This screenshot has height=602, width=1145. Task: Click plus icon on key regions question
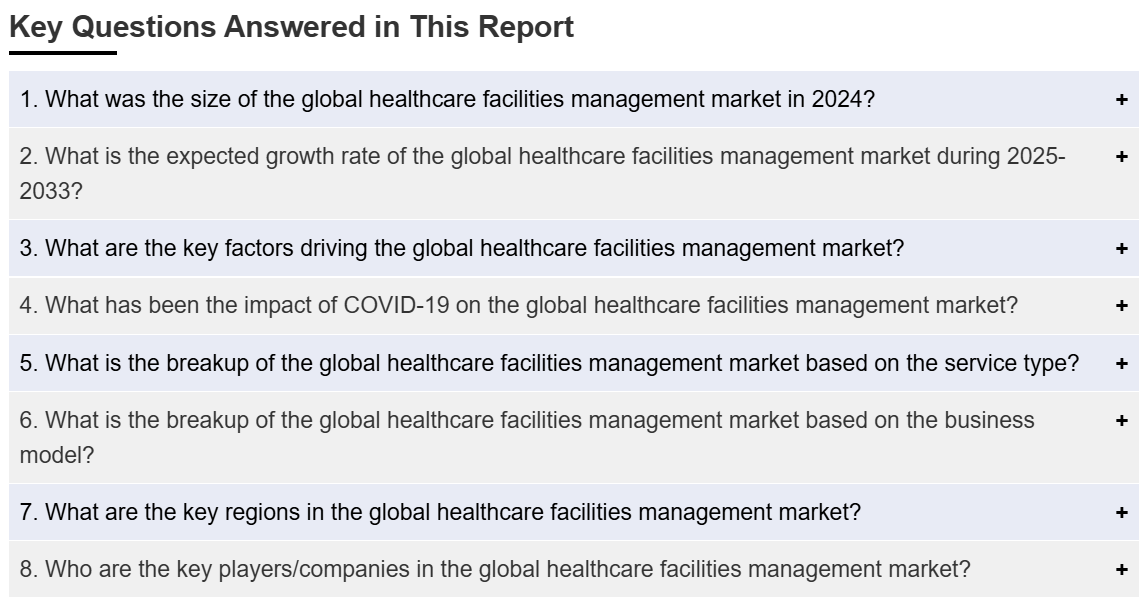(x=1121, y=513)
